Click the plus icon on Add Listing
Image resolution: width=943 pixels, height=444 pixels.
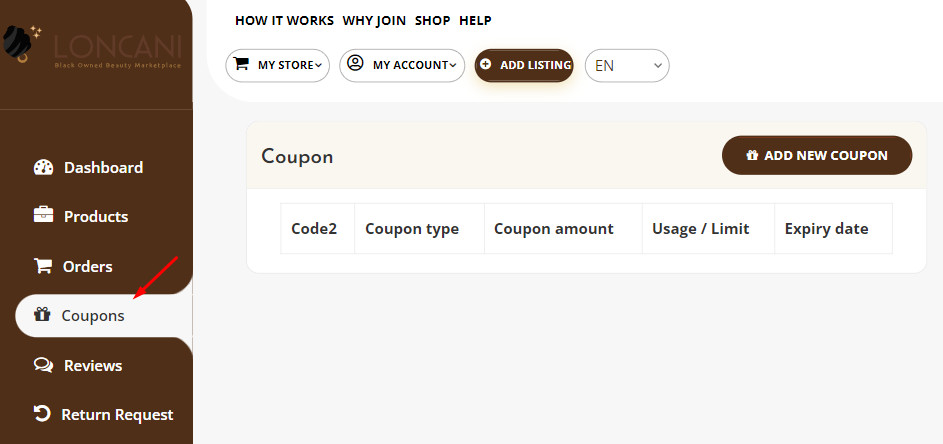pos(486,64)
